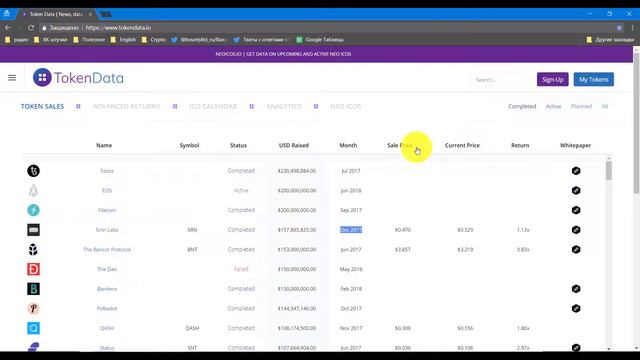Screen dimensions: 640x360
Task: Click the Filecoin token logo
Action: [x=33, y=210]
